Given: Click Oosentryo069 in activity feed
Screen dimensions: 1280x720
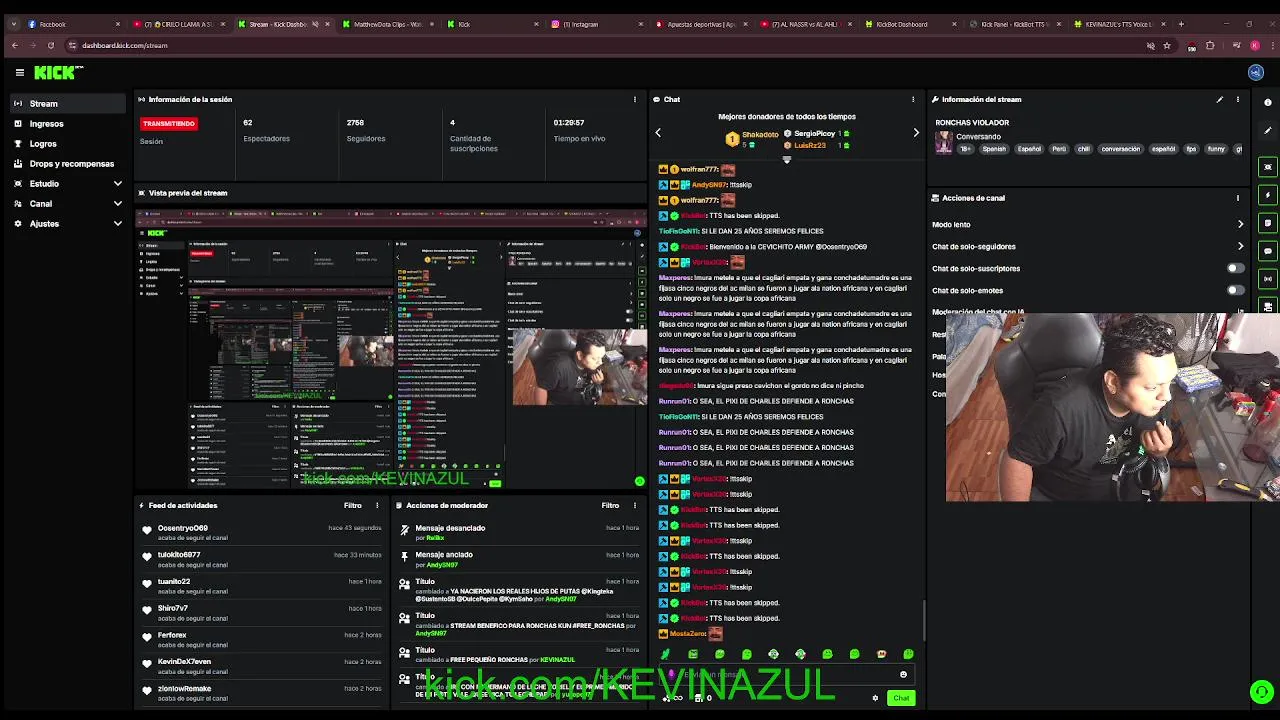Looking at the screenshot, I should 183,528.
